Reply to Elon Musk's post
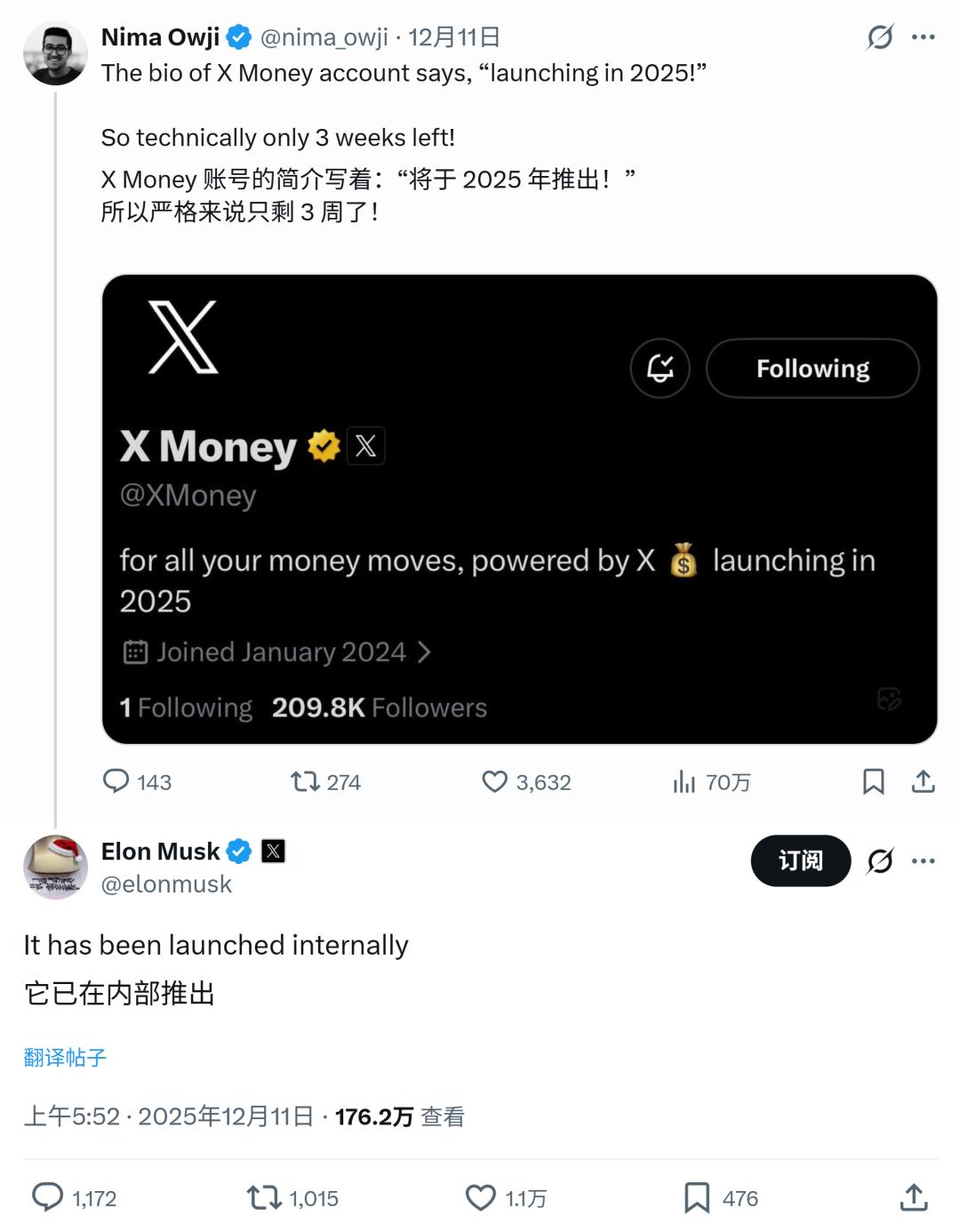The width and height of the screenshot is (960, 1232). click(x=48, y=1197)
